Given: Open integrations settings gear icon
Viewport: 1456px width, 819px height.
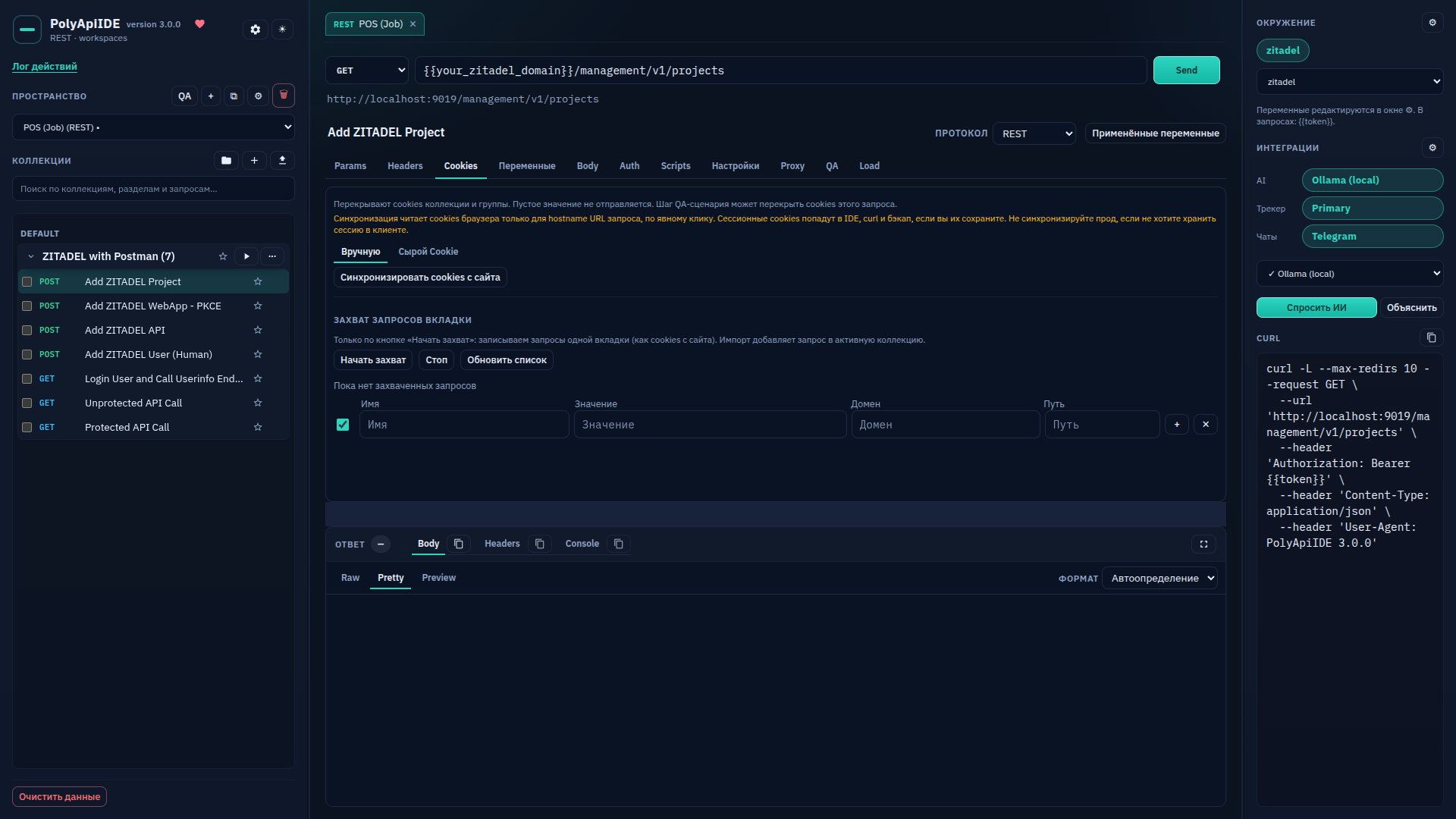Looking at the screenshot, I should pos(1432,148).
